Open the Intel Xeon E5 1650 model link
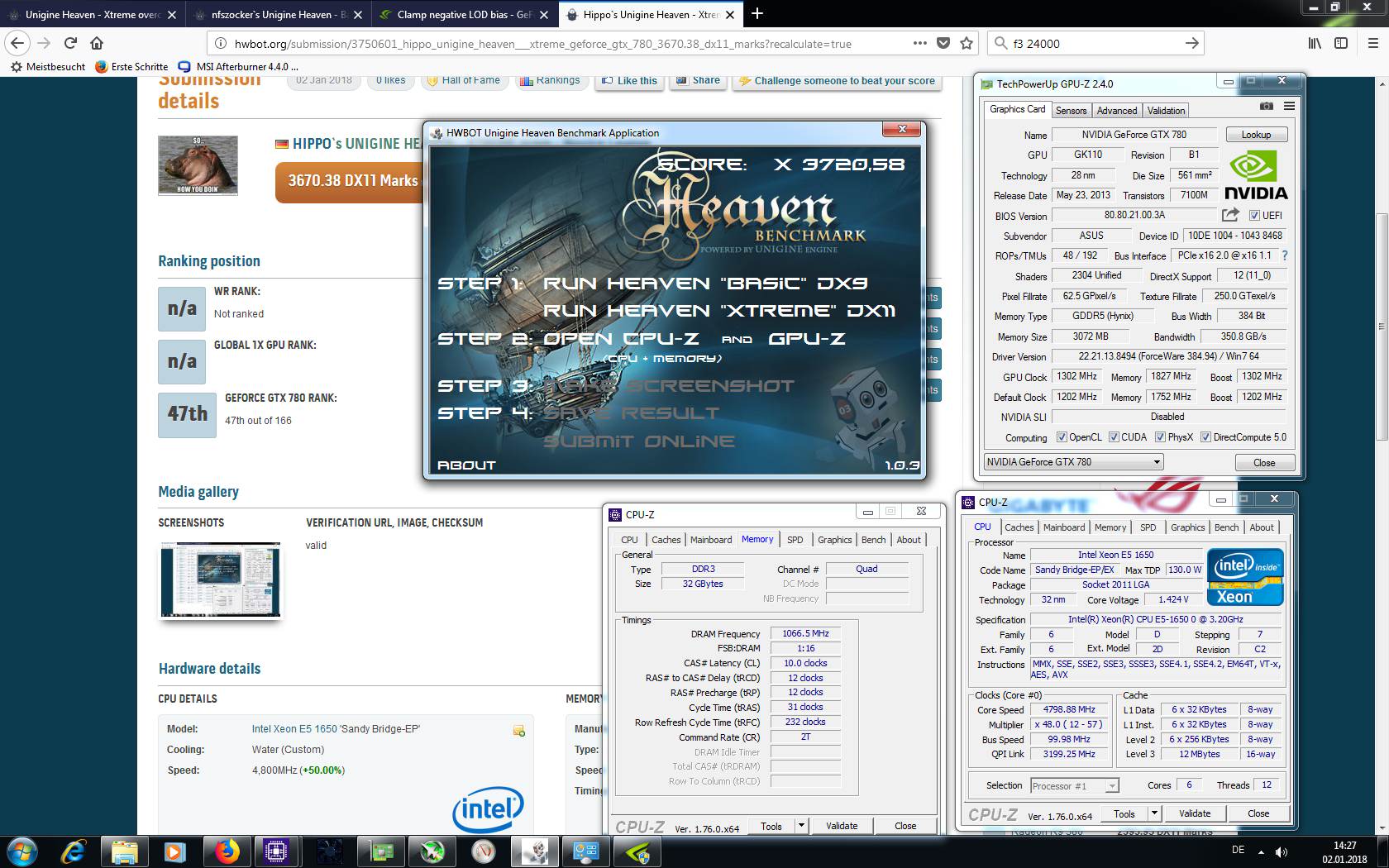 336,729
